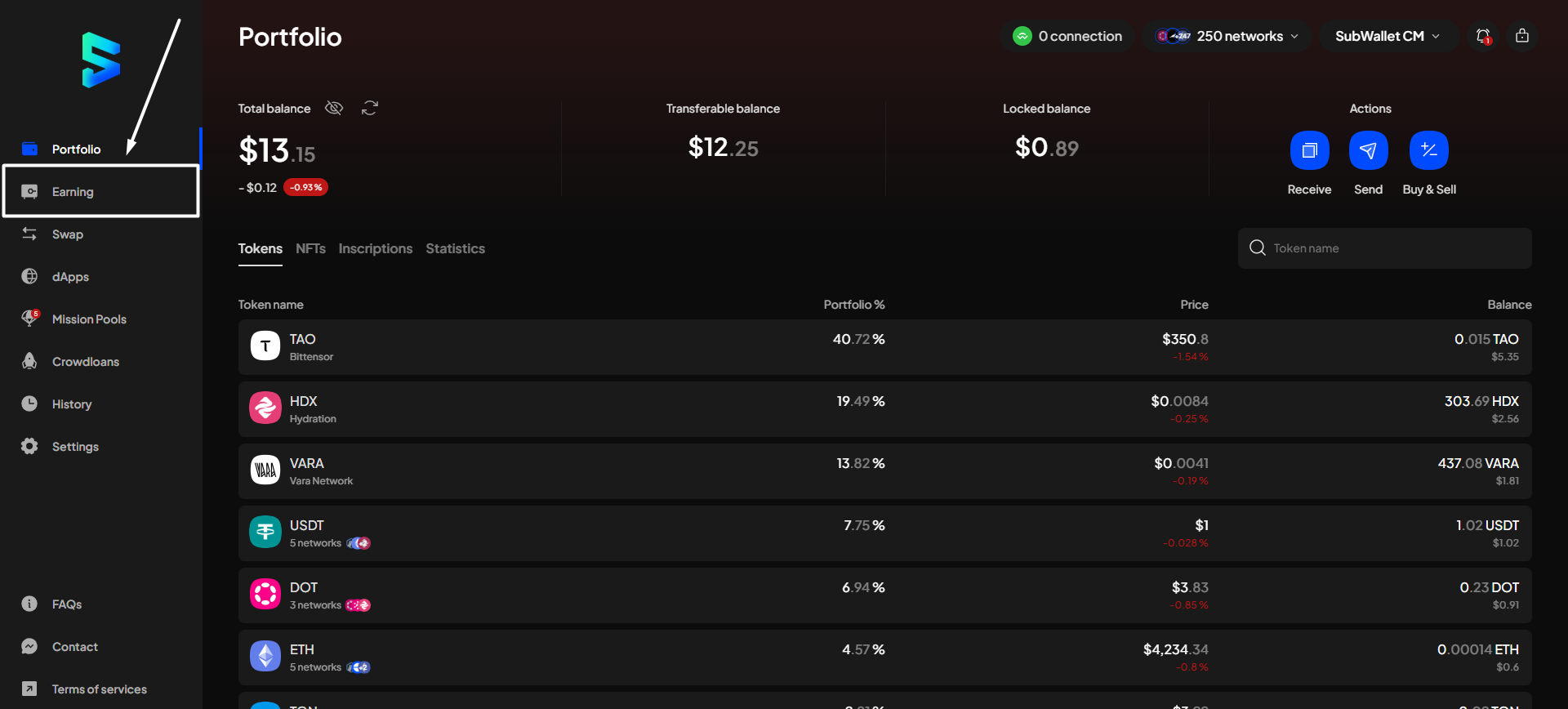Click the Token name search field
Image resolution: width=1568 pixels, height=709 pixels.
click(x=1396, y=248)
